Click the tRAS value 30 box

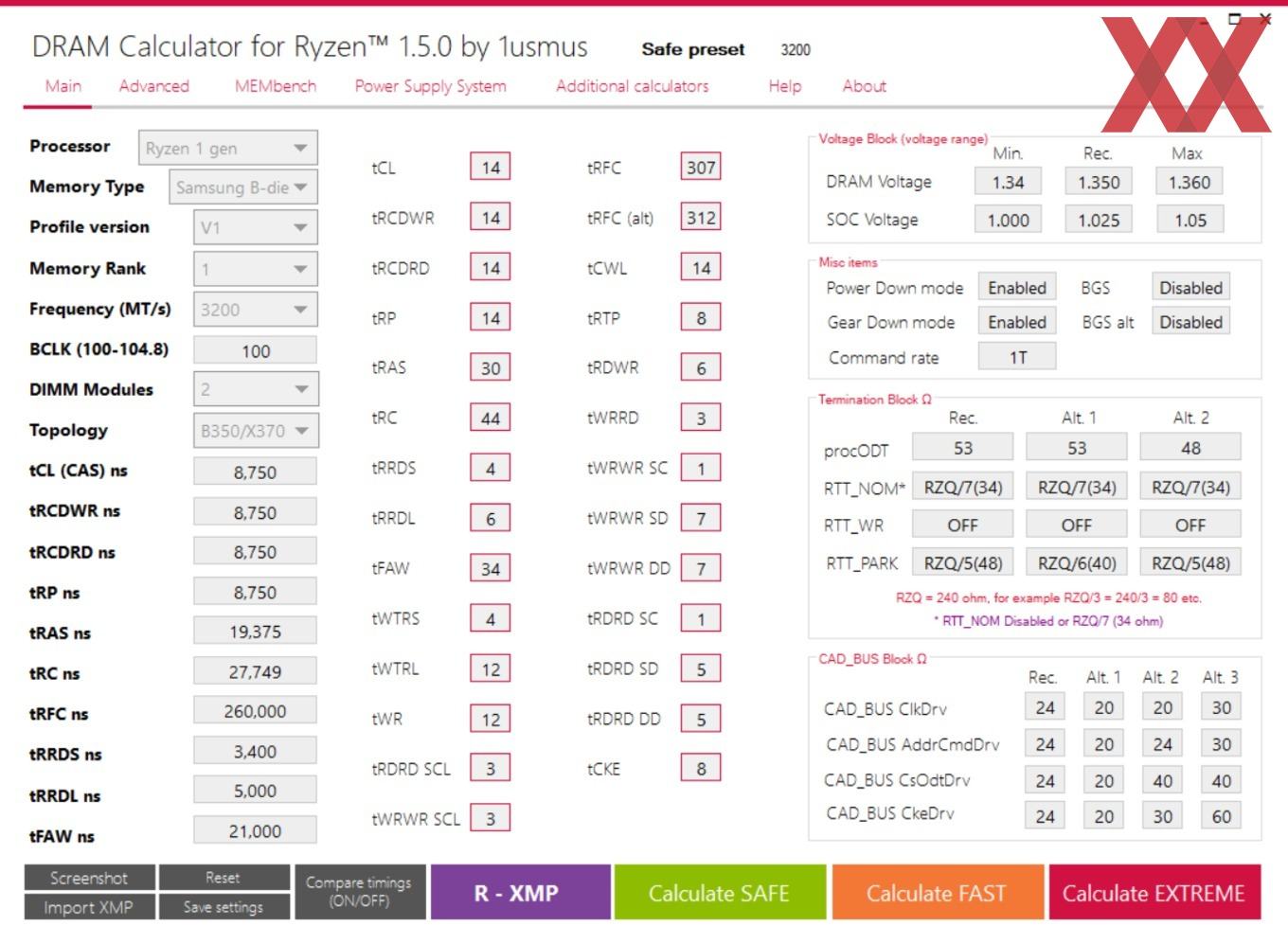click(x=491, y=368)
